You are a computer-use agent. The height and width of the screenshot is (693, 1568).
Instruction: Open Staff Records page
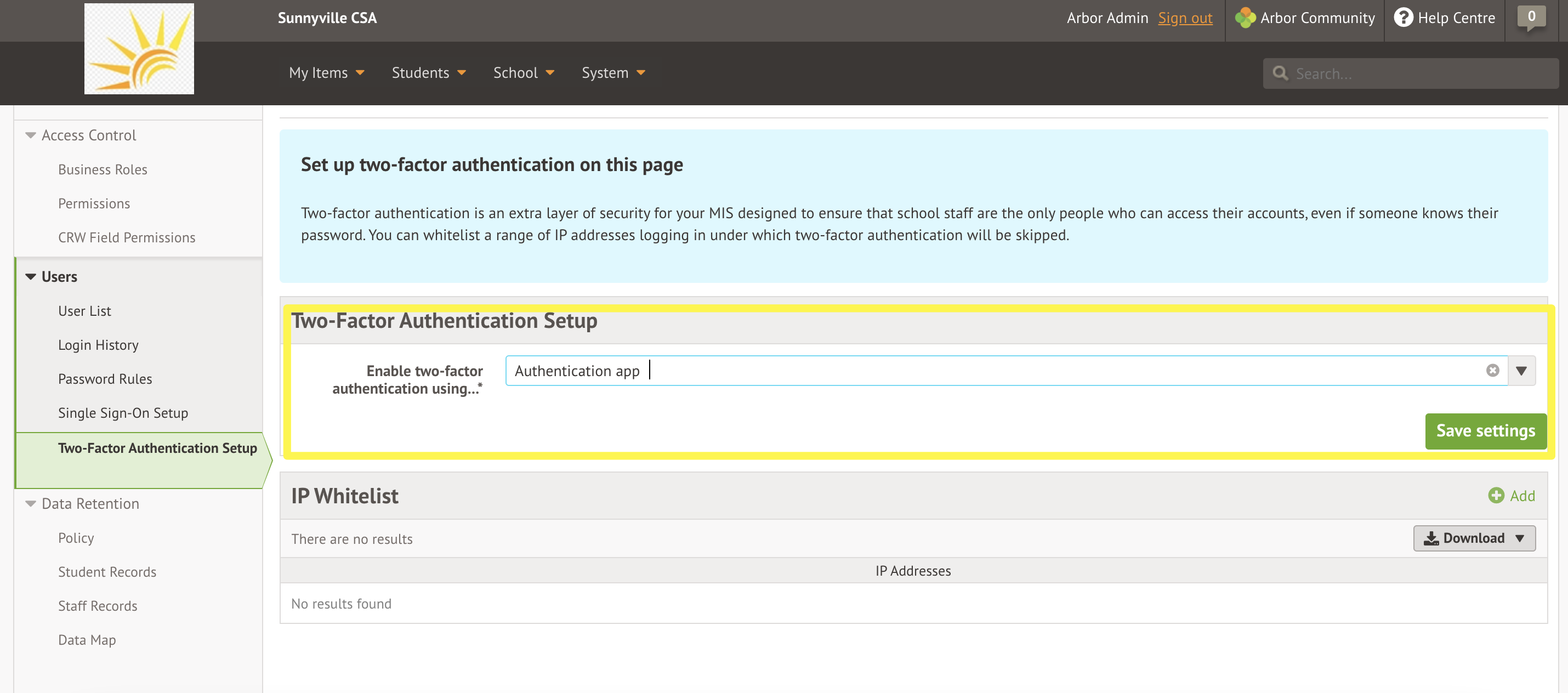[98, 606]
